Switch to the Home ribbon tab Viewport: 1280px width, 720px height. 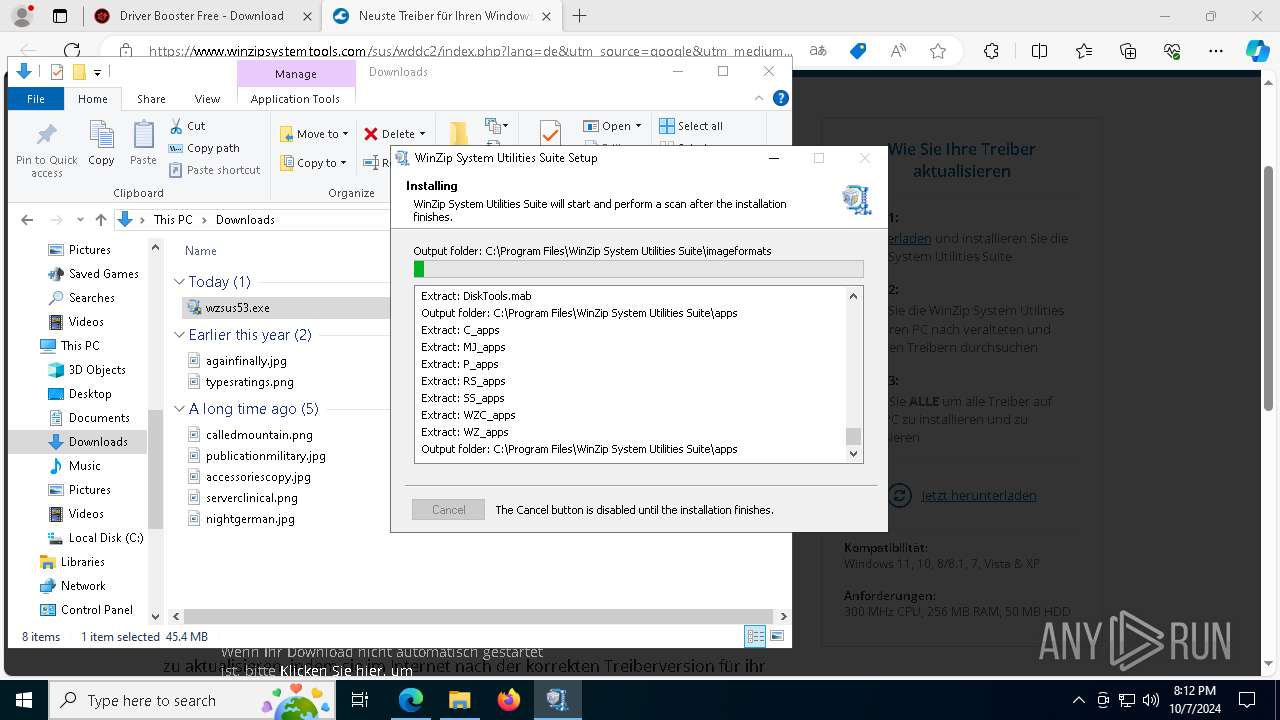92,99
